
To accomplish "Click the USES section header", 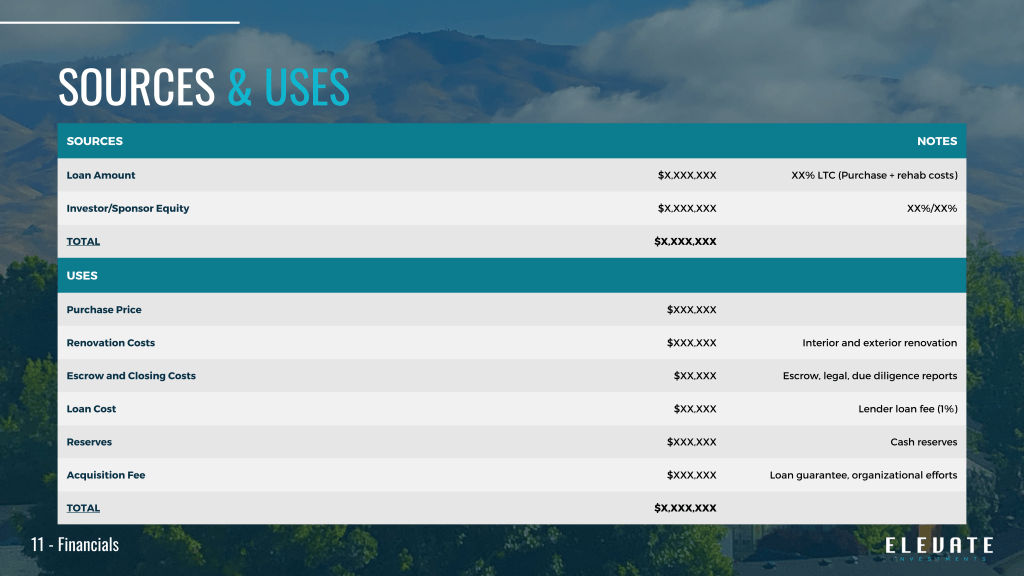I will point(82,275).
